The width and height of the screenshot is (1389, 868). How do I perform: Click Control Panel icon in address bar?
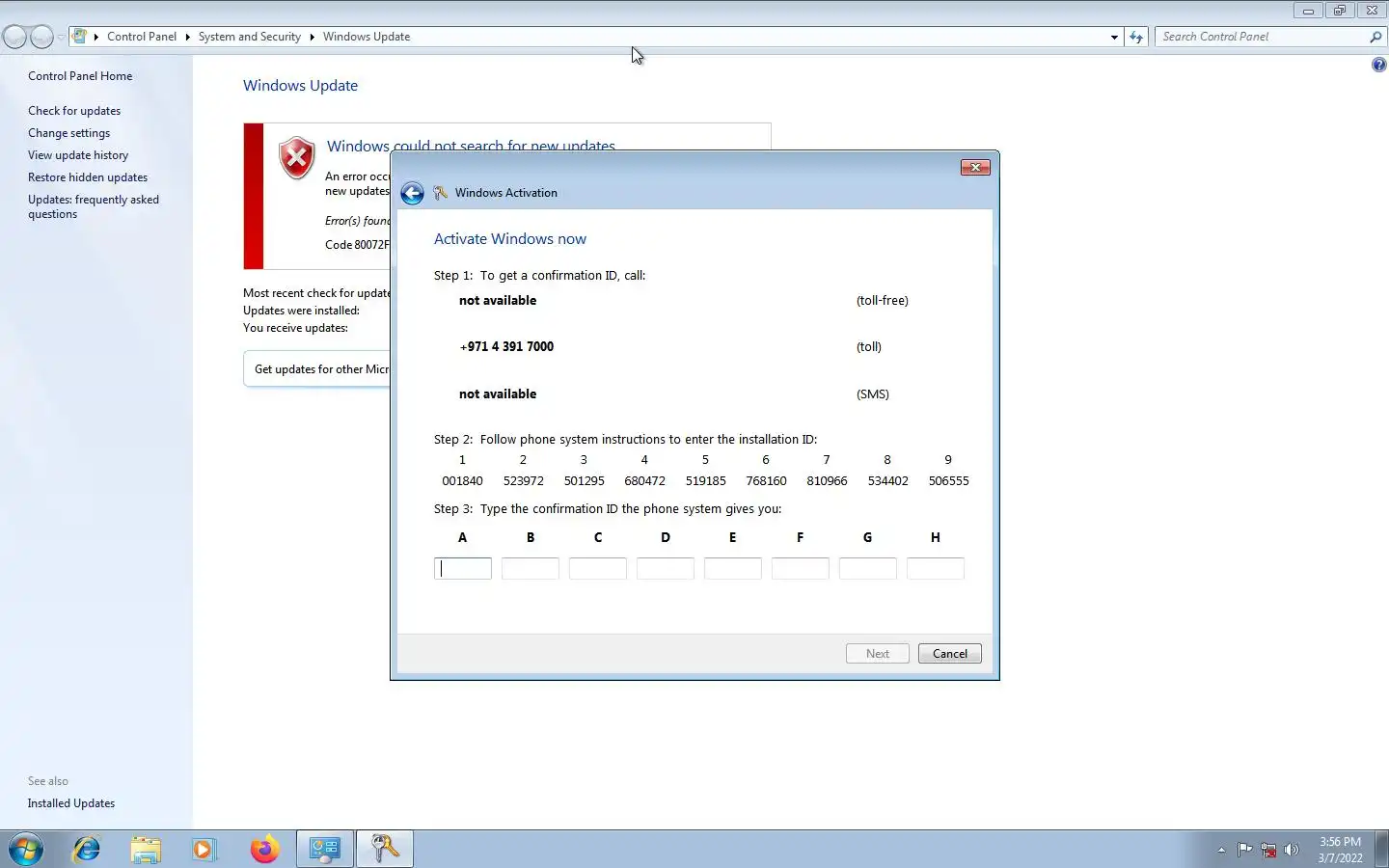(x=80, y=37)
